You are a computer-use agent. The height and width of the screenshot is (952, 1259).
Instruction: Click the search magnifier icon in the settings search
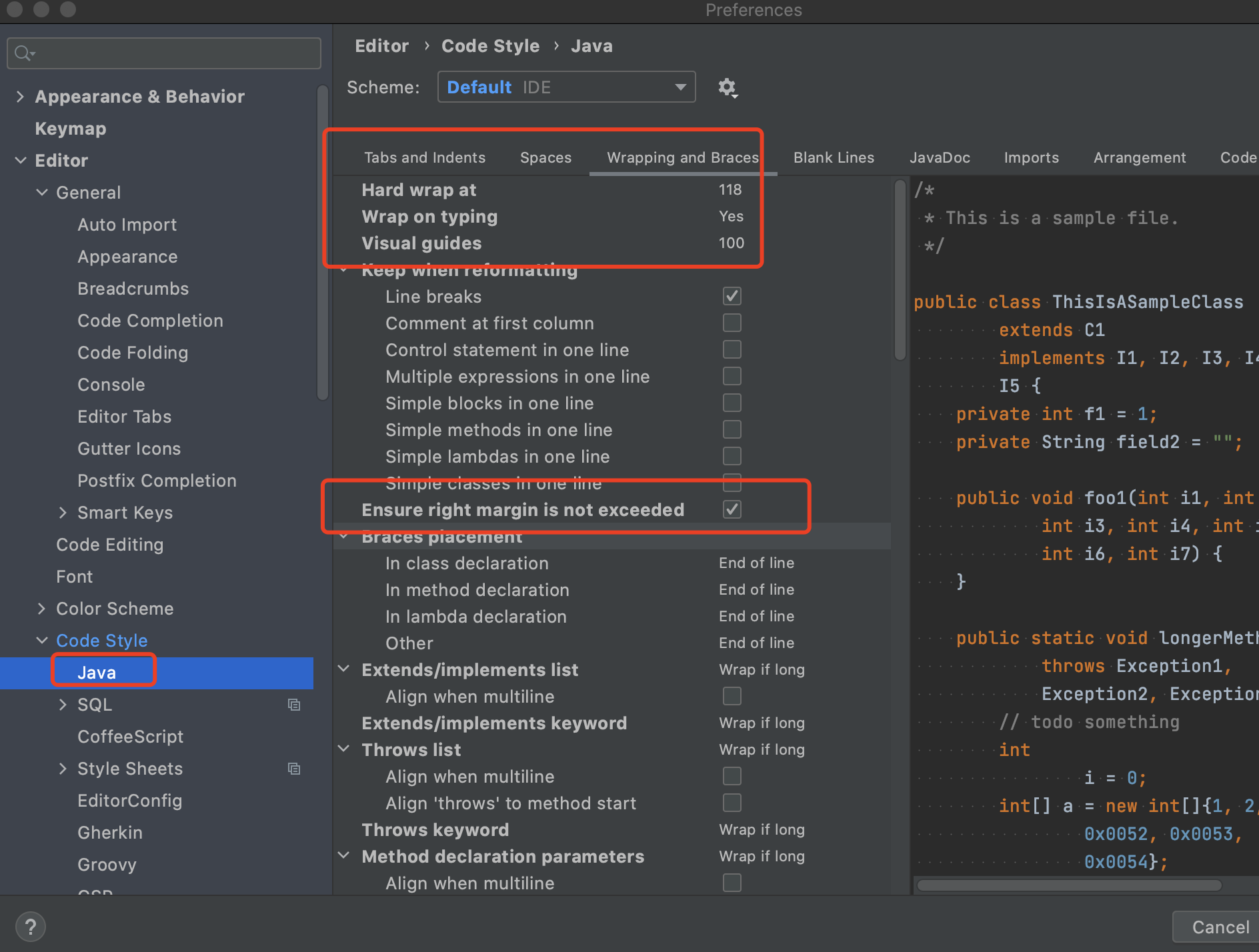click(24, 53)
